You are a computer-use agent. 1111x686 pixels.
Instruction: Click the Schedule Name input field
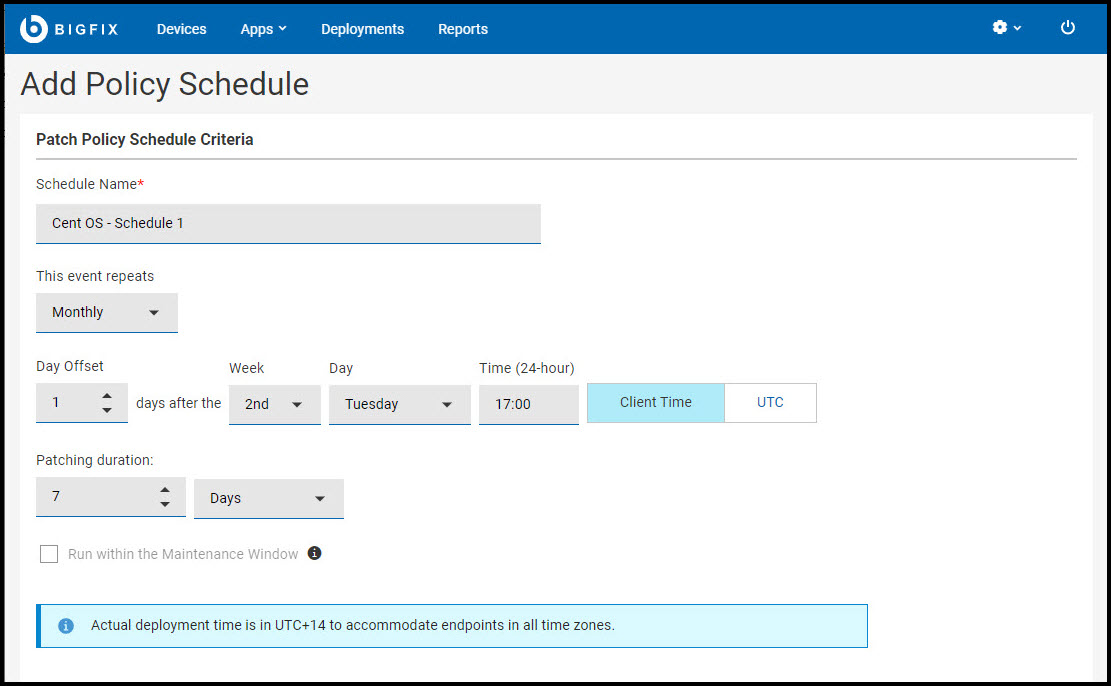(x=288, y=223)
